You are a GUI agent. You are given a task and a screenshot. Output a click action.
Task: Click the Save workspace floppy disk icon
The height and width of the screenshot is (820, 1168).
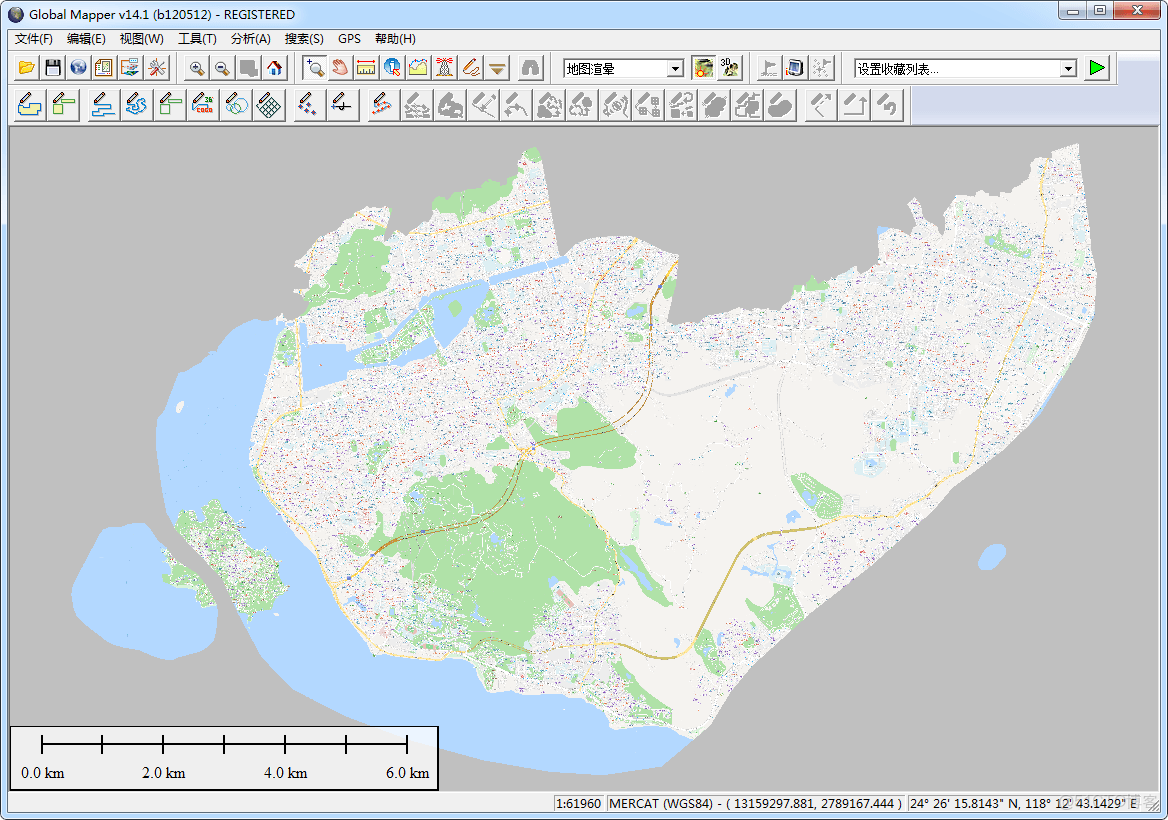click(x=53, y=68)
